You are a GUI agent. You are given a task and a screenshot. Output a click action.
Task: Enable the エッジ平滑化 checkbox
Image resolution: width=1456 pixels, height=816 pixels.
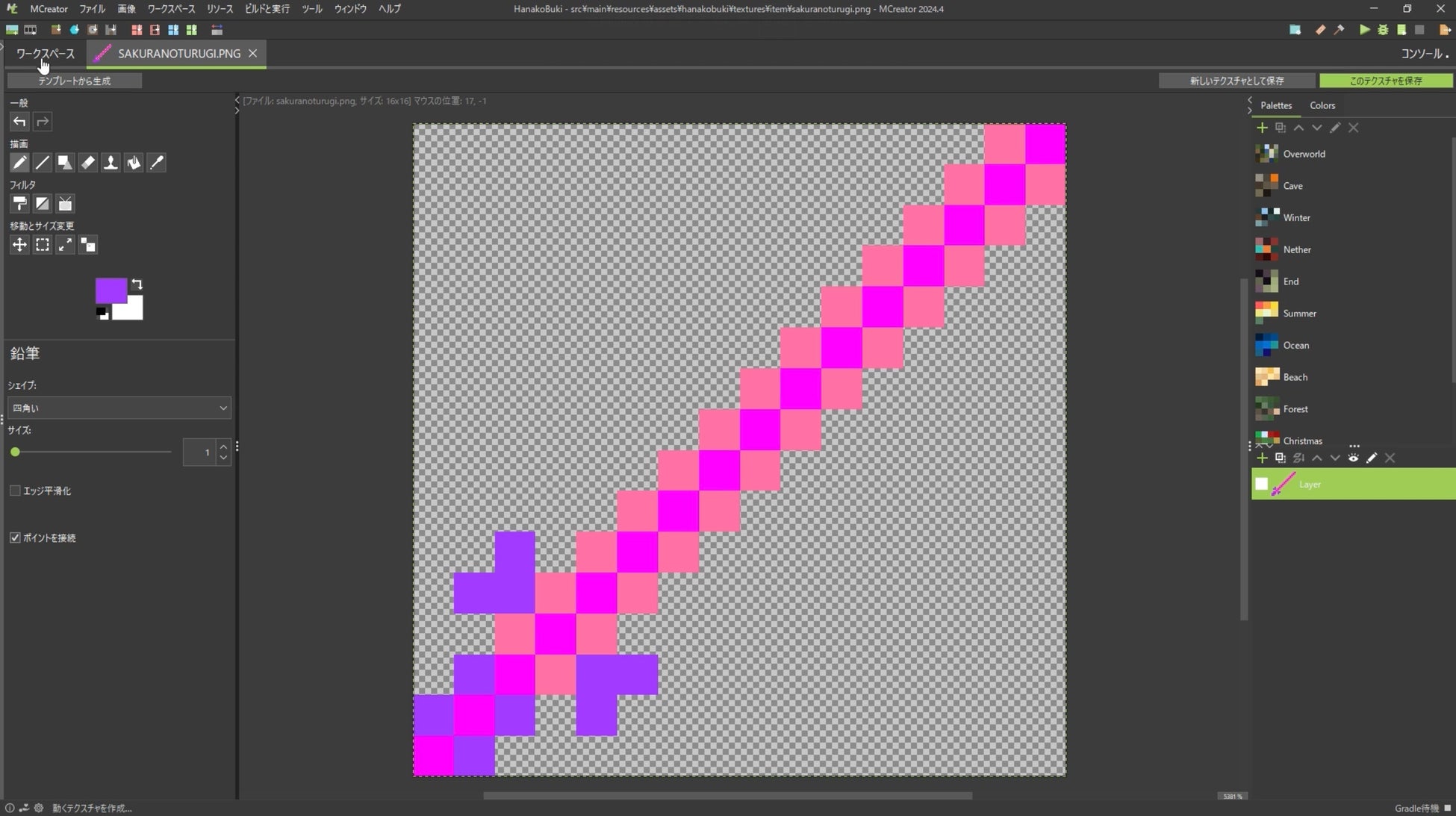click(15, 490)
